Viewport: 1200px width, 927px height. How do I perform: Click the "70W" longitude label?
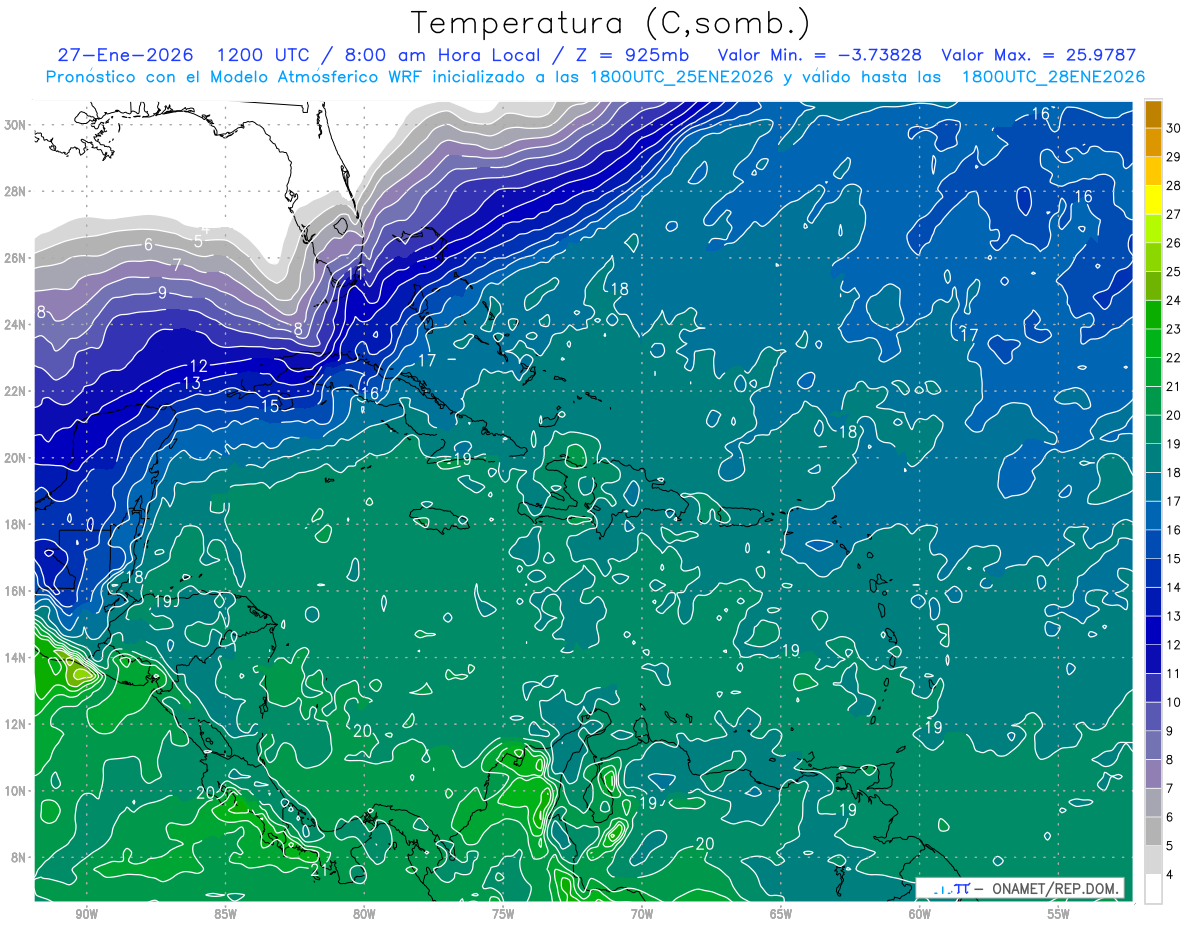tap(642, 914)
